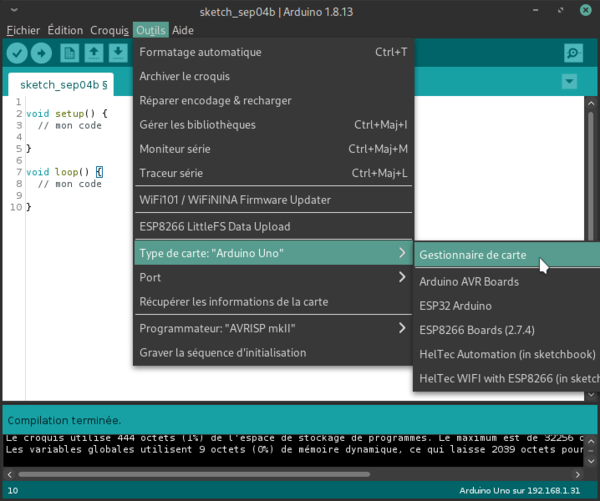Click "// mon code" comment on line 3
Viewport: 600px width, 501px height.
click(x=70, y=125)
